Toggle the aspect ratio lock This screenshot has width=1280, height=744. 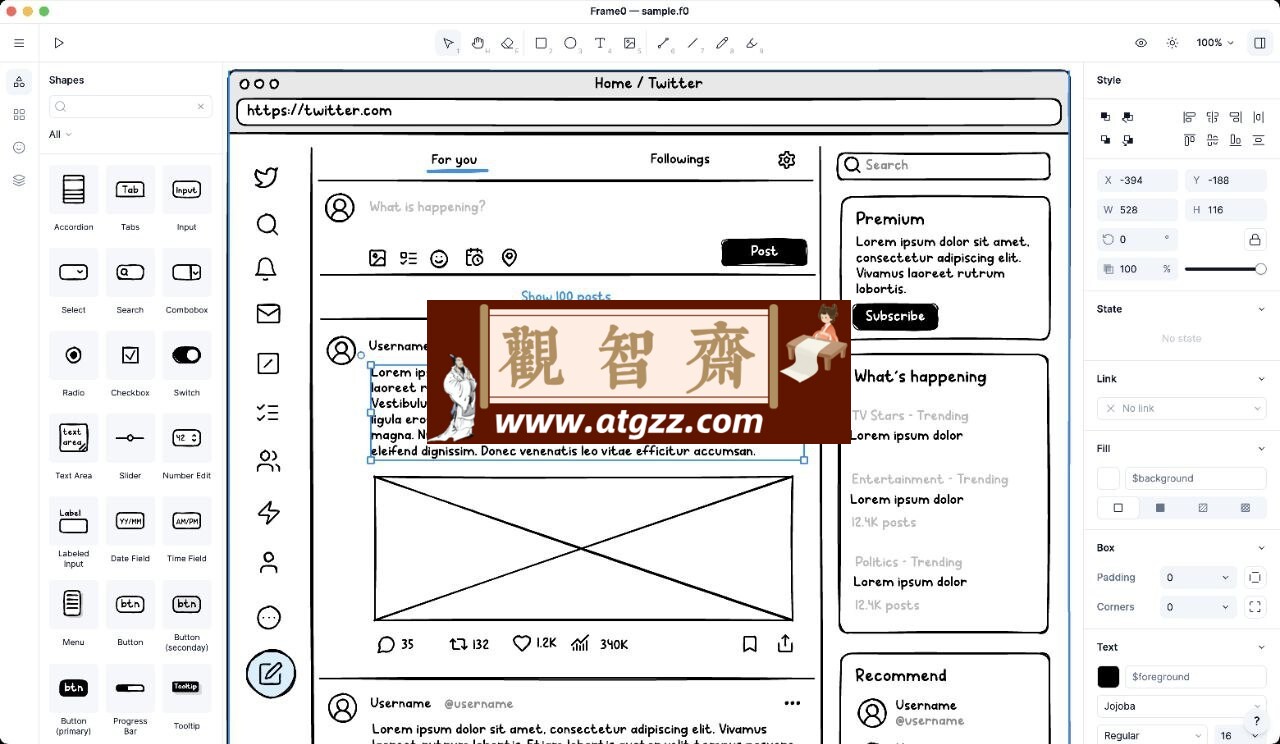1254,240
